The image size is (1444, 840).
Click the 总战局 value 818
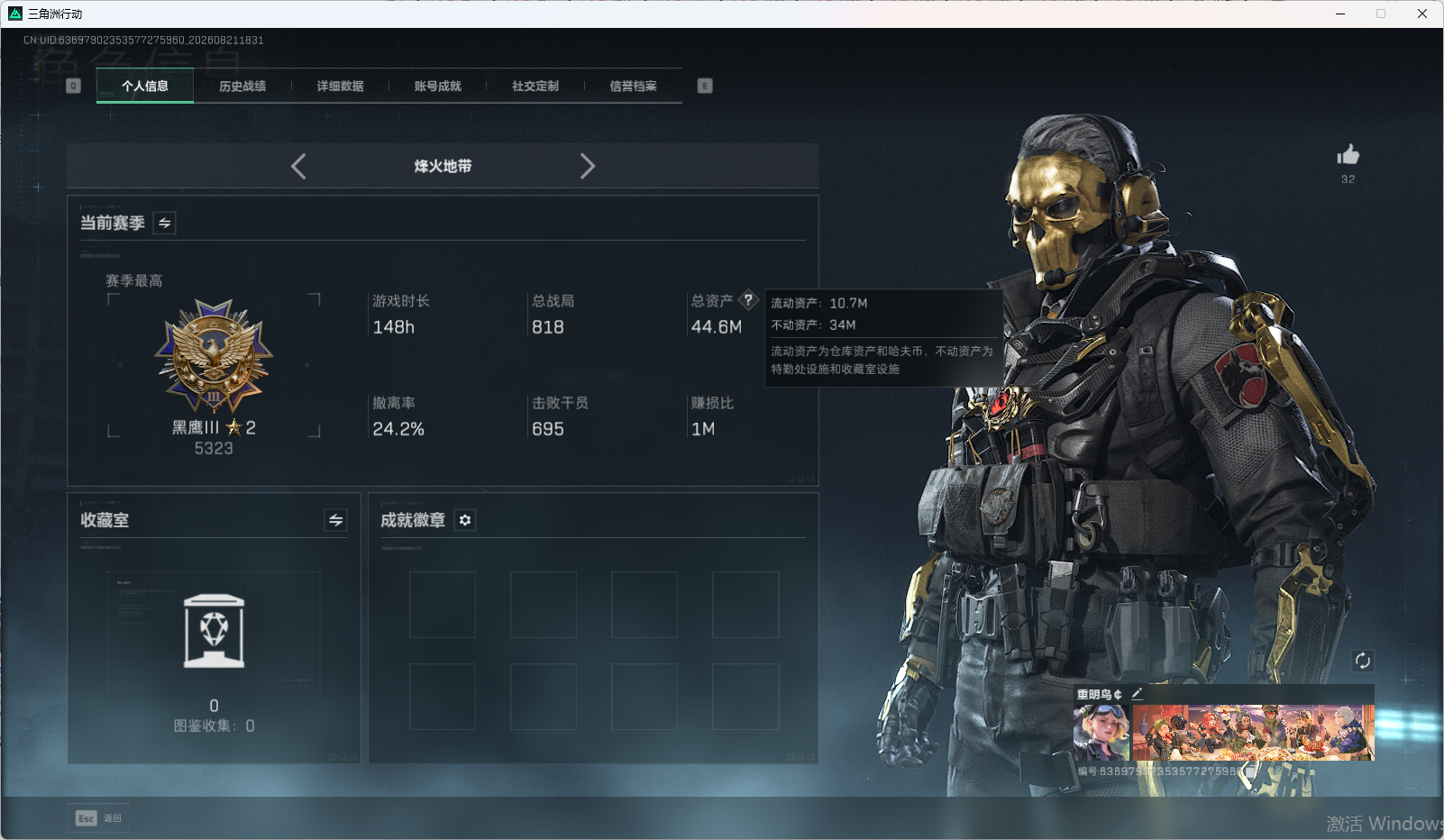pos(548,327)
